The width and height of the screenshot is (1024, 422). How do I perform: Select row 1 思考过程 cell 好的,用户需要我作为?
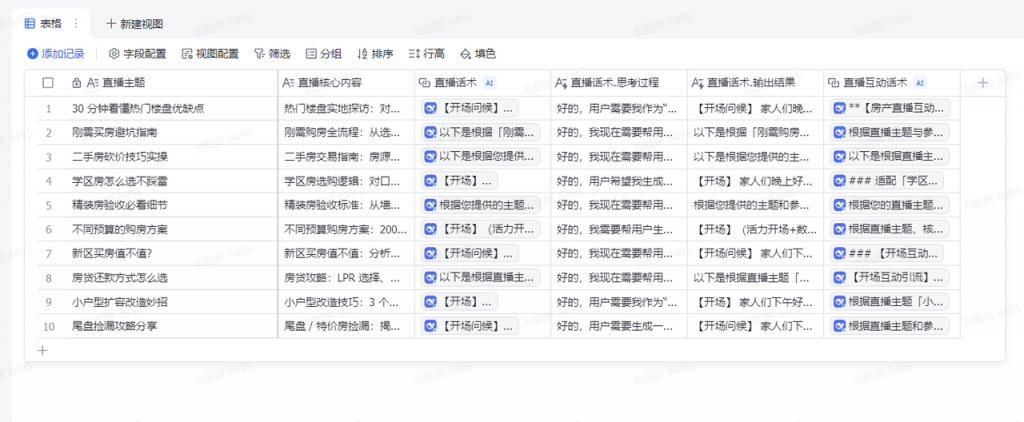click(x=618, y=108)
